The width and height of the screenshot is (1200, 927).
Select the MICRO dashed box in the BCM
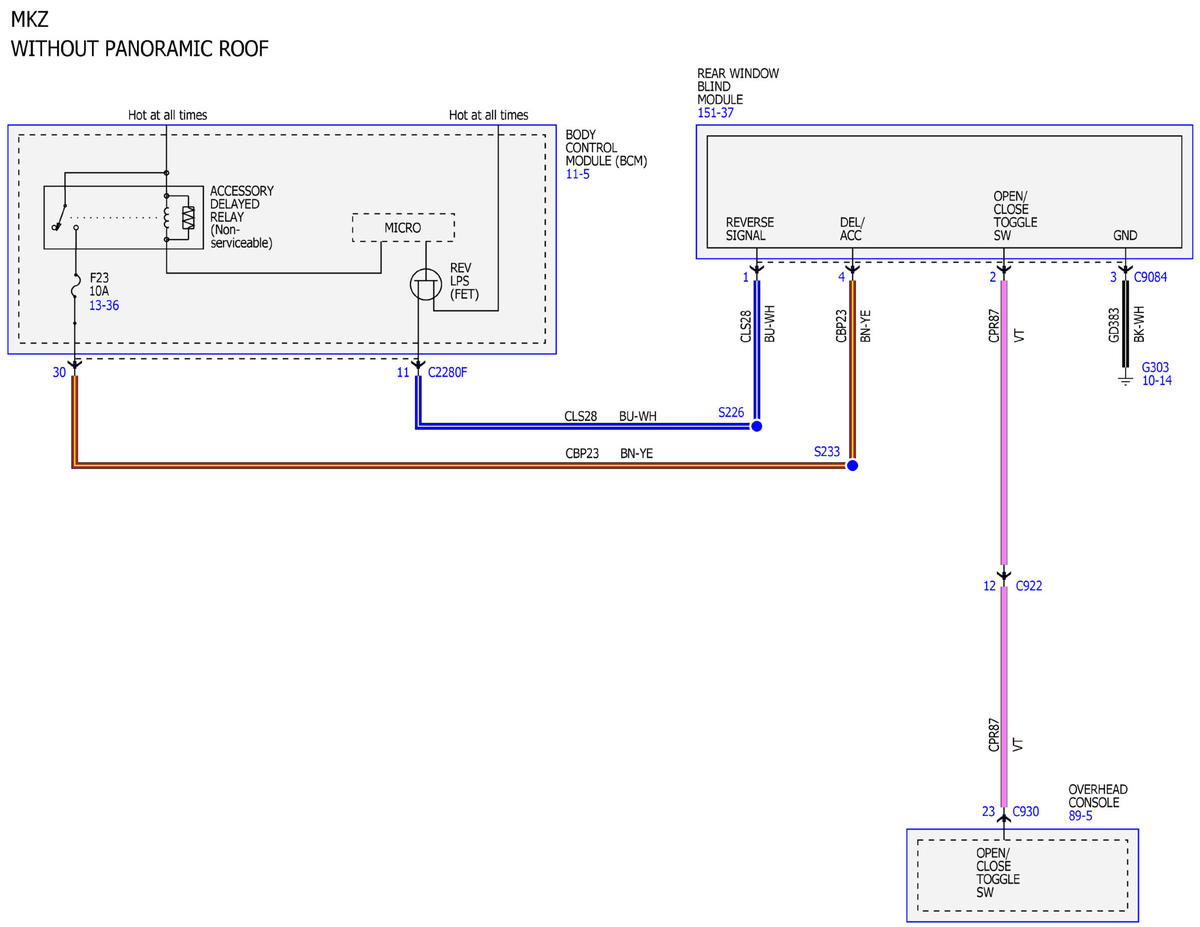(x=403, y=228)
